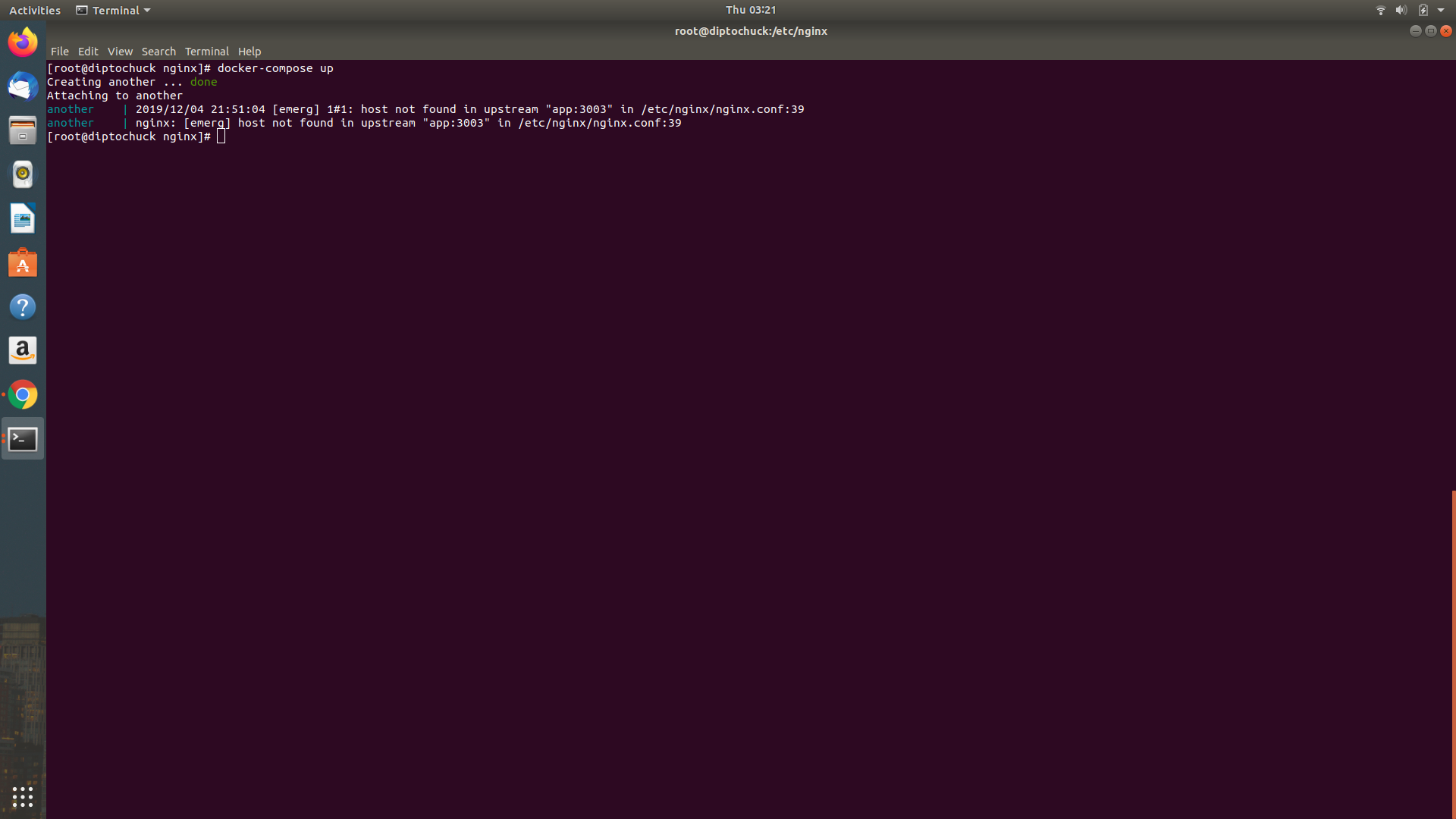1456x819 pixels.
Task: Launch the Rhythmbox music player icon
Action: tap(22, 174)
